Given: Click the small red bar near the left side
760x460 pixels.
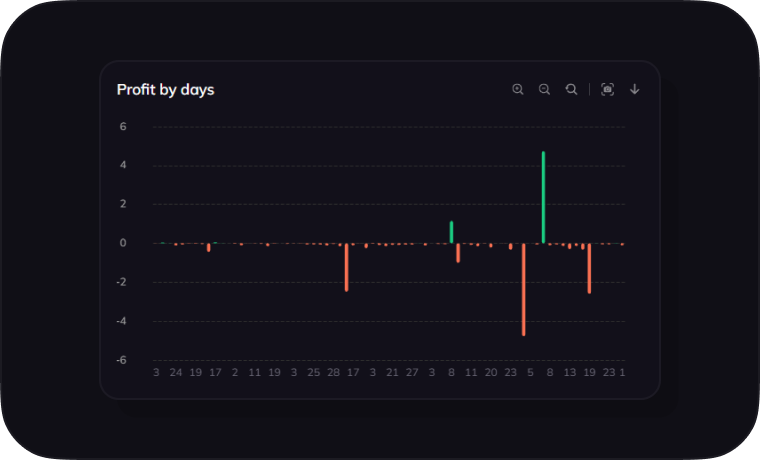Looking at the screenshot, I should pyautogui.click(x=208, y=247).
